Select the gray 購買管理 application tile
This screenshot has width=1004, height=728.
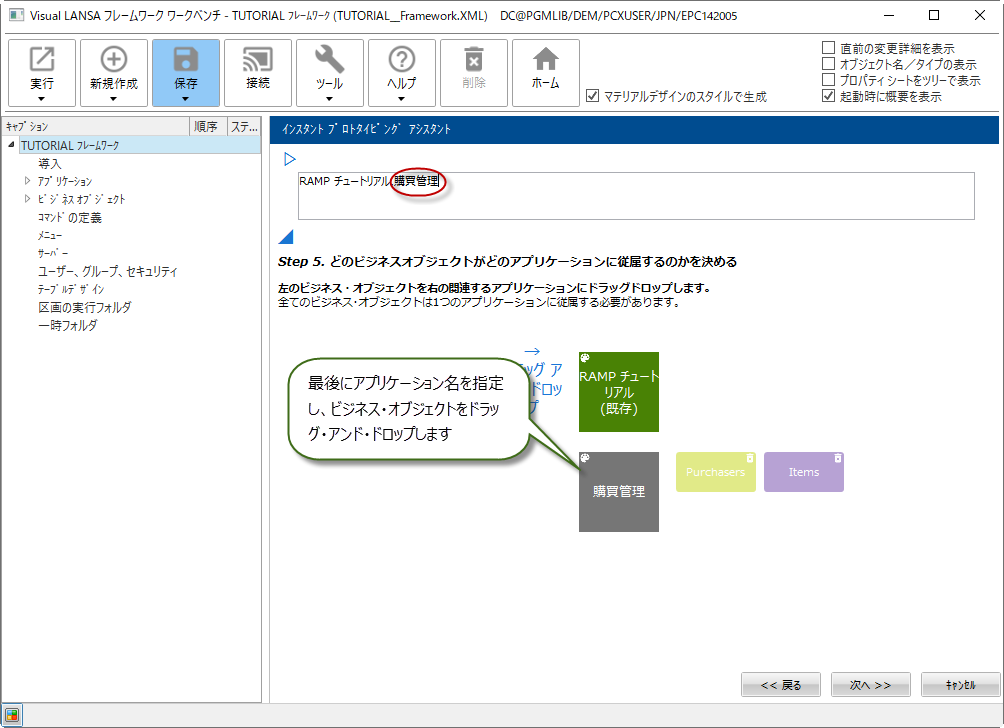tap(619, 492)
